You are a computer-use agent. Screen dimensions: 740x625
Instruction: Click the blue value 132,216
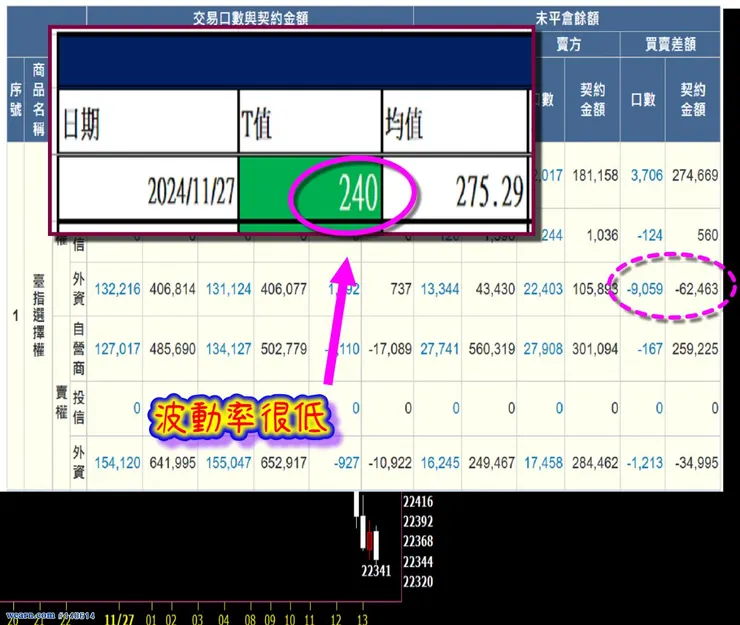click(x=118, y=289)
